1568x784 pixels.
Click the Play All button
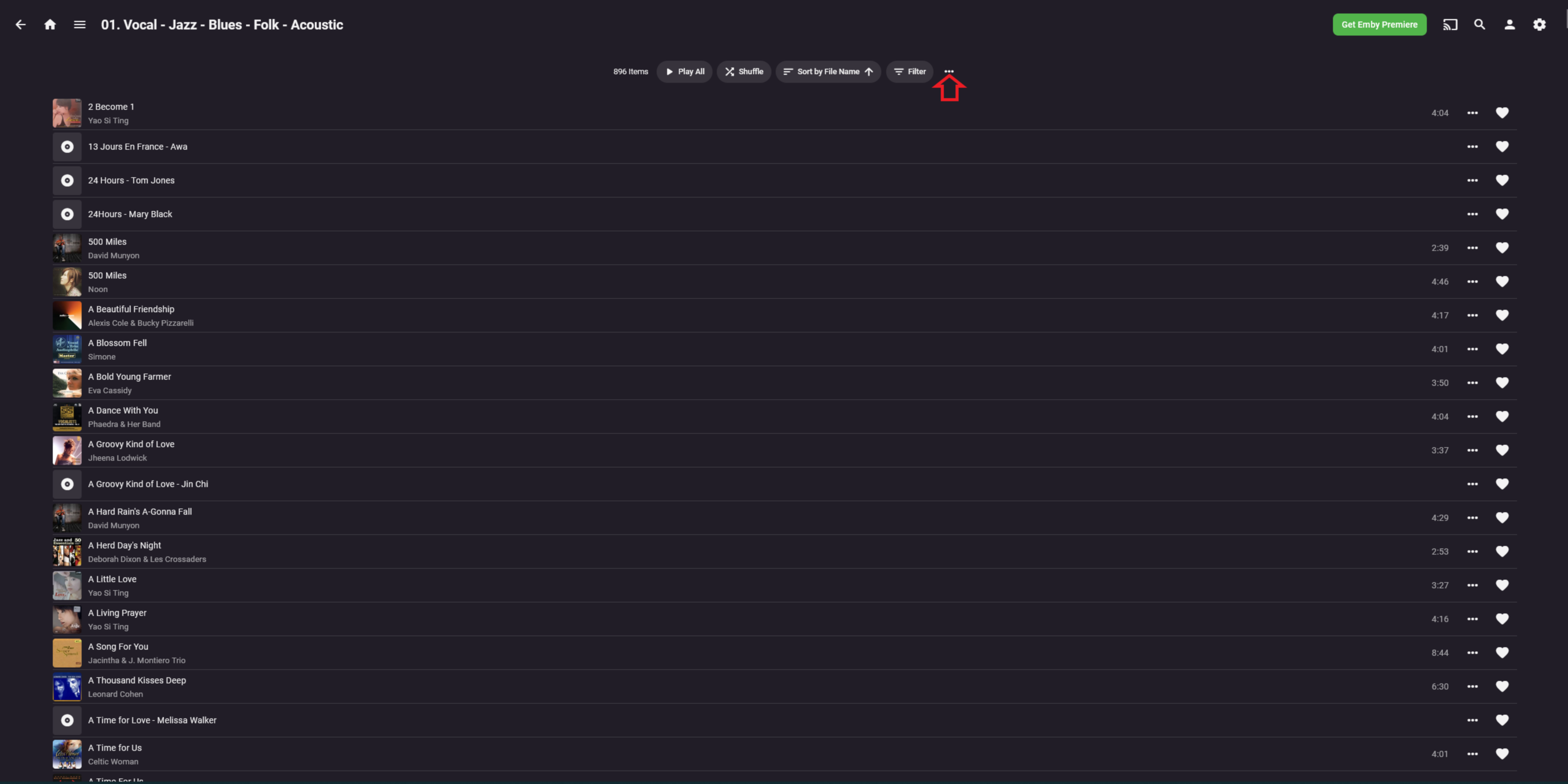pyautogui.click(x=684, y=71)
